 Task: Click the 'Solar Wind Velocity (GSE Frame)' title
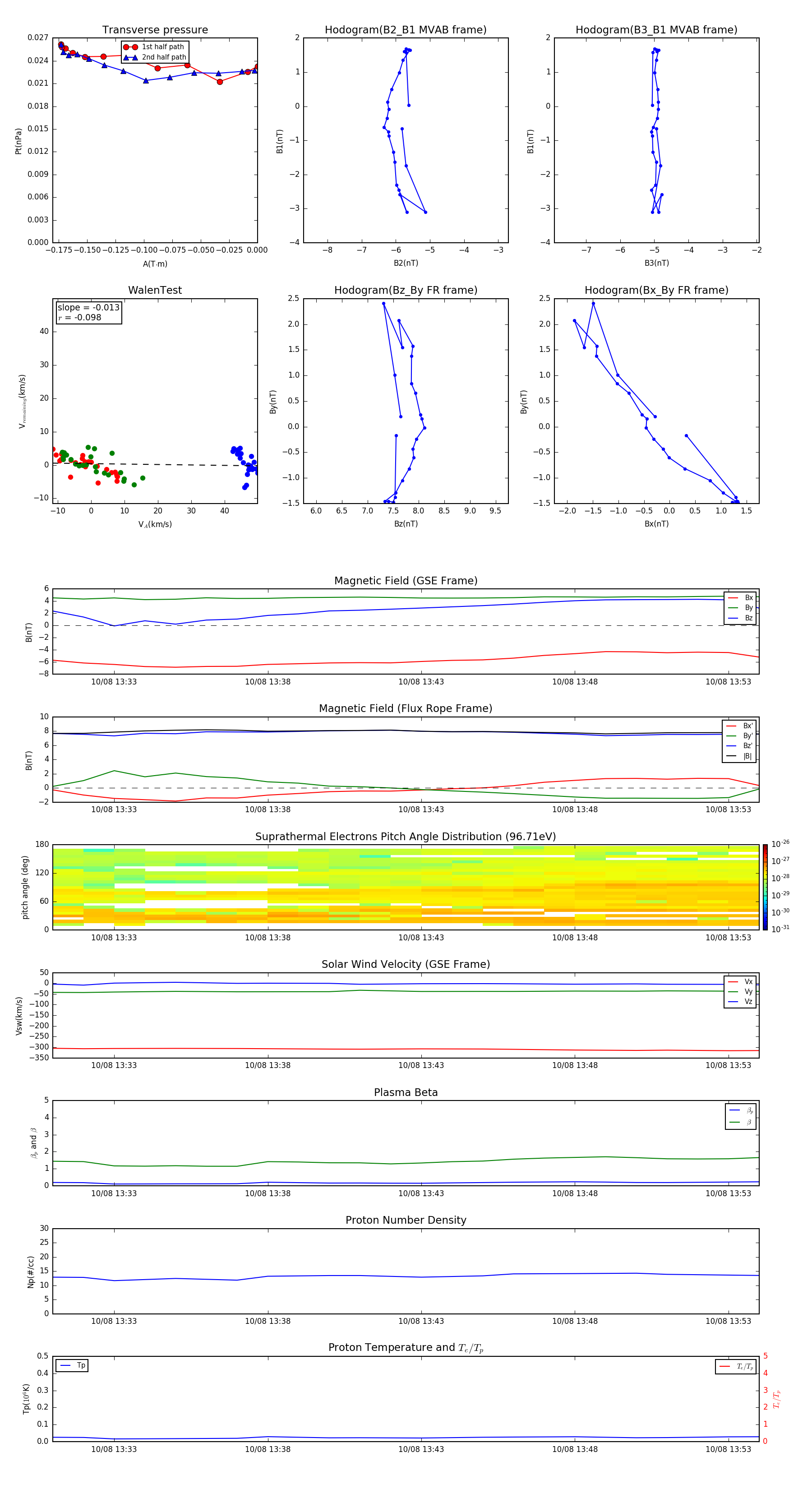click(x=406, y=964)
